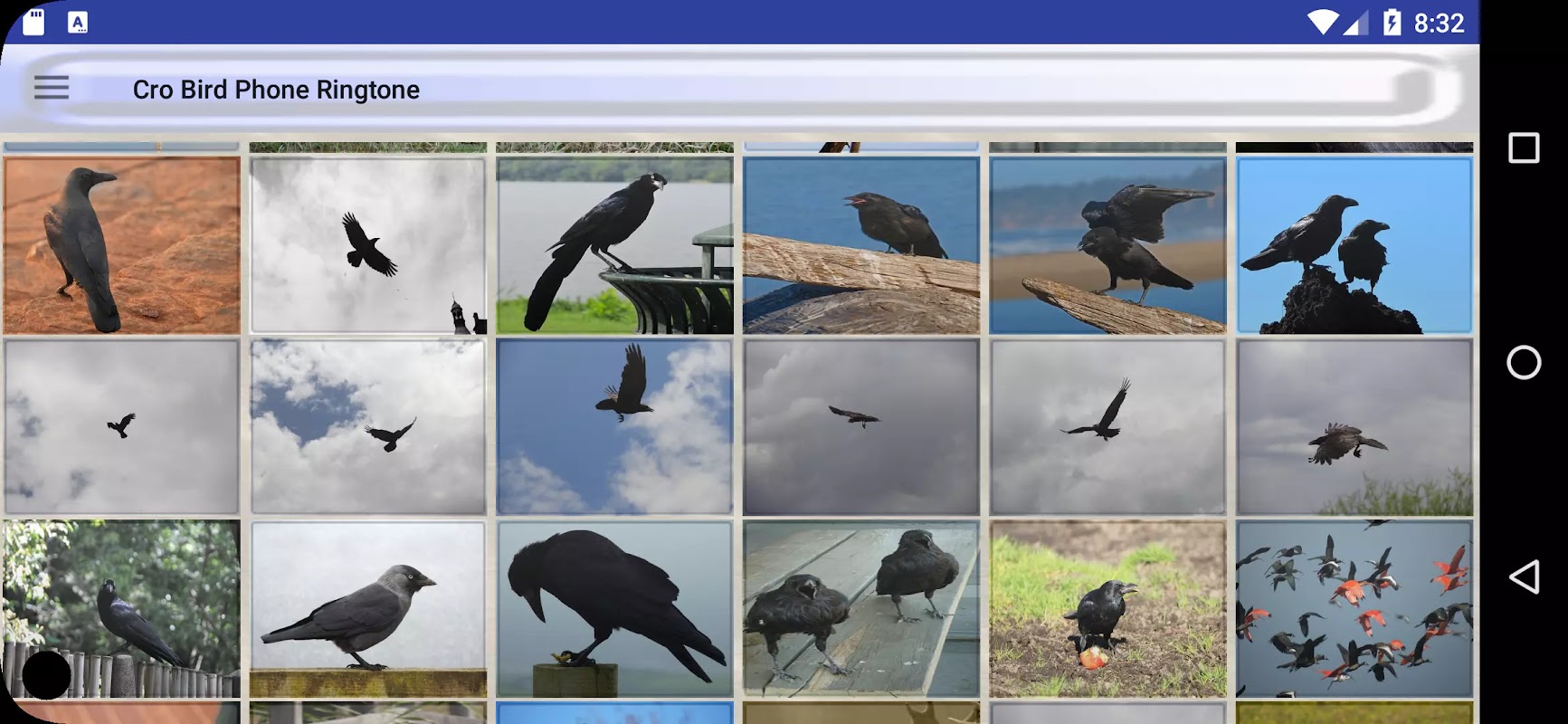Select the flock of red and black birds thumbnail

[1354, 609]
